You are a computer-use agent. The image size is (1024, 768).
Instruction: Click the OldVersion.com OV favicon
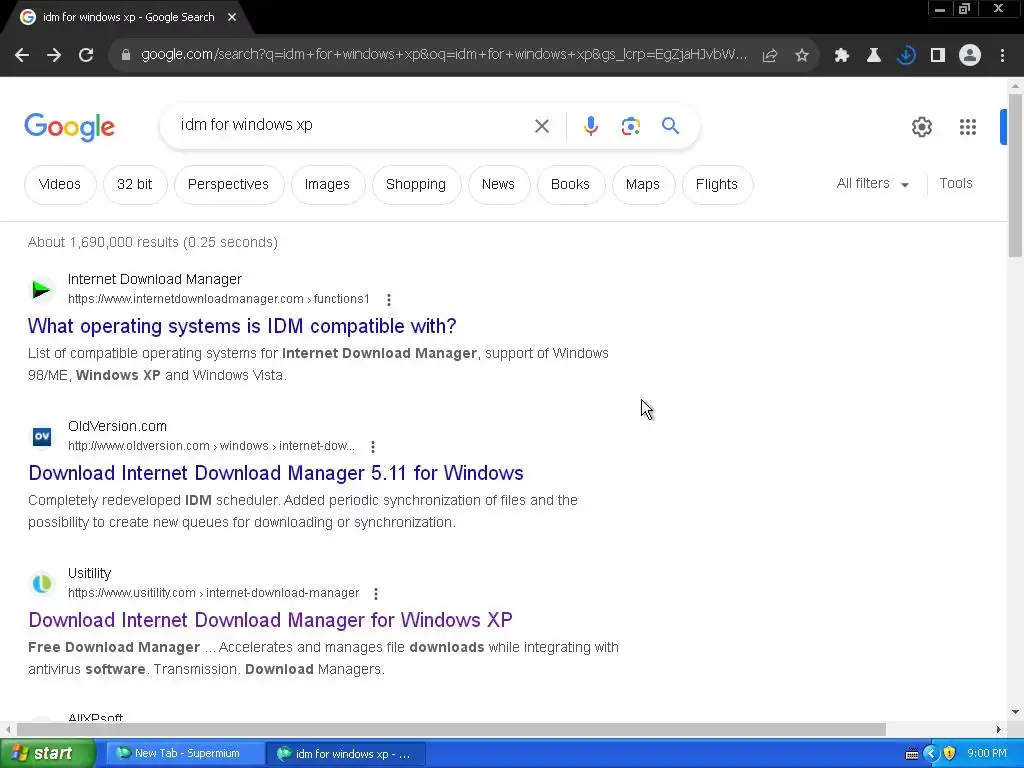tap(42, 436)
